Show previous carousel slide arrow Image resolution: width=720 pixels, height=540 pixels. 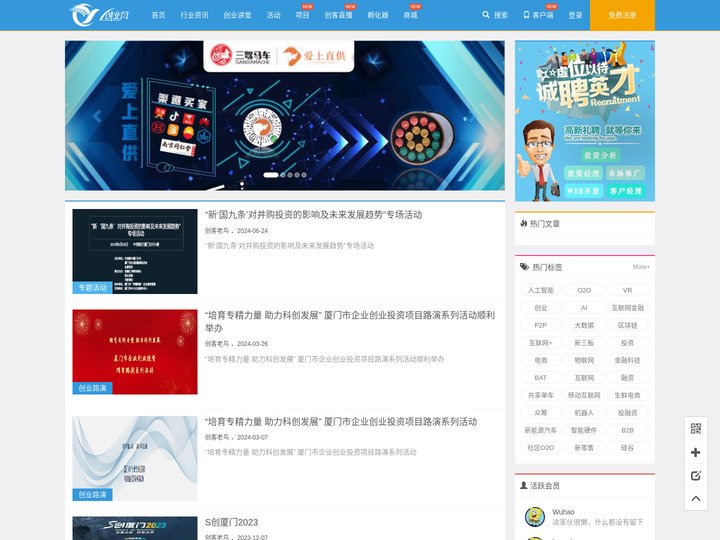97,116
